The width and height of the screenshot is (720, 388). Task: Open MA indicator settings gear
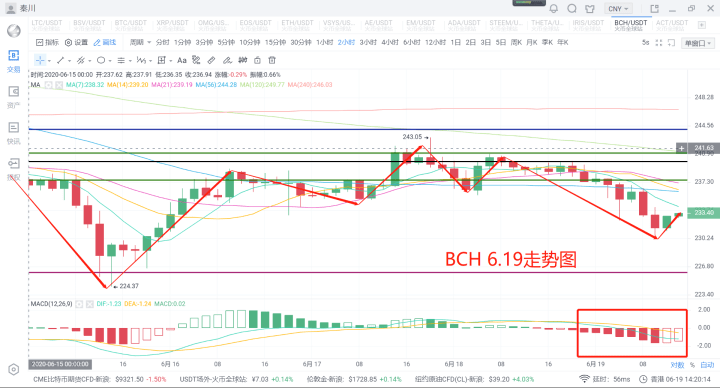pos(49,85)
